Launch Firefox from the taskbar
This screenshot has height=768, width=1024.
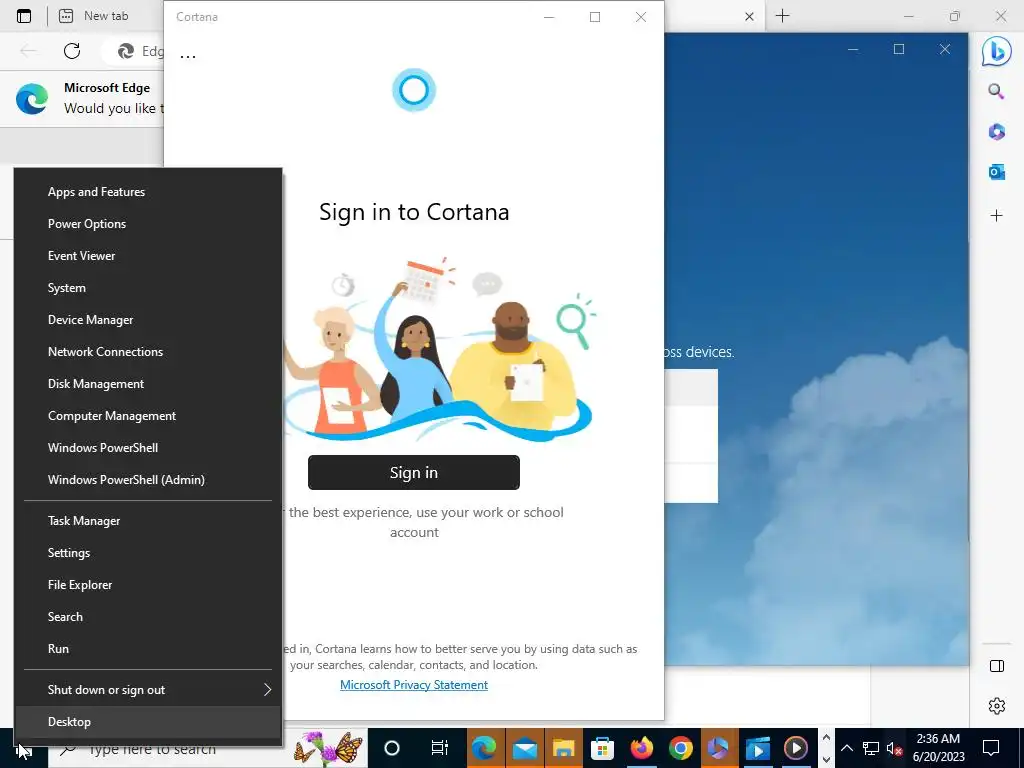tap(641, 748)
